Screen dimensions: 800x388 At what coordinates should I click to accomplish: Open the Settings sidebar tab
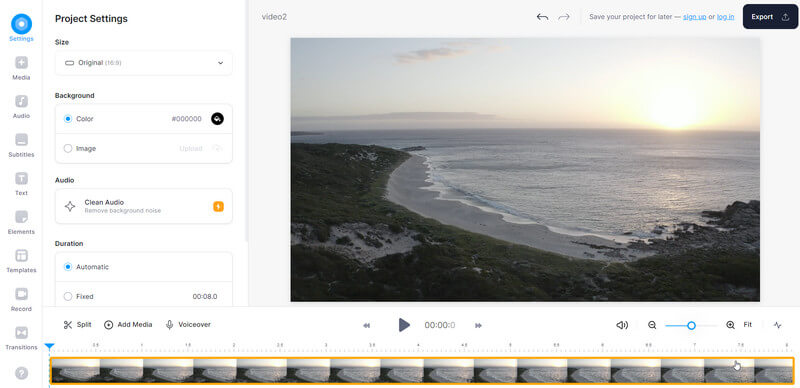tap(21, 28)
